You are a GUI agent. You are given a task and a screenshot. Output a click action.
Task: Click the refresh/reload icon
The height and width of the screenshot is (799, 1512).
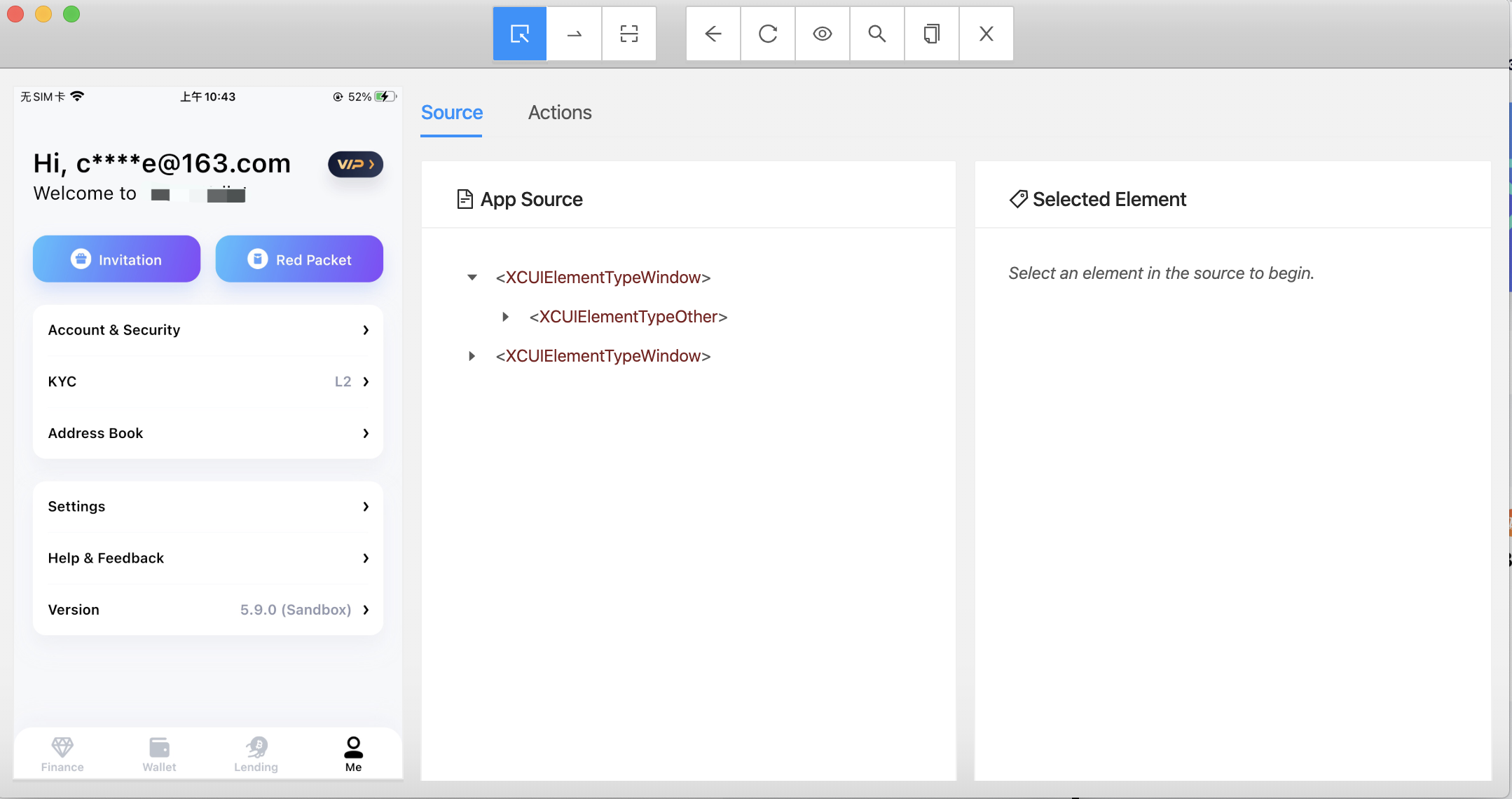pyautogui.click(x=767, y=33)
